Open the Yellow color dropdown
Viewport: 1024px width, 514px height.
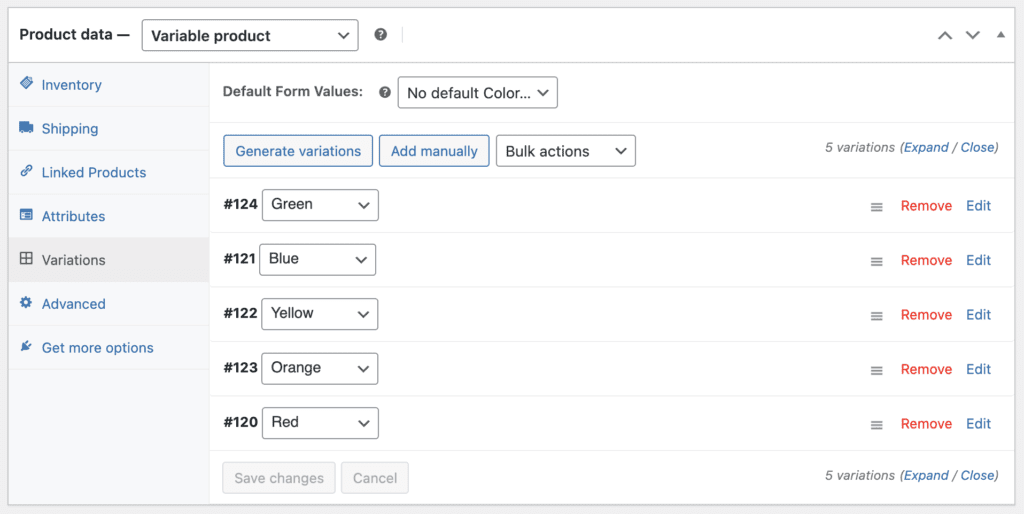click(x=319, y=314)
